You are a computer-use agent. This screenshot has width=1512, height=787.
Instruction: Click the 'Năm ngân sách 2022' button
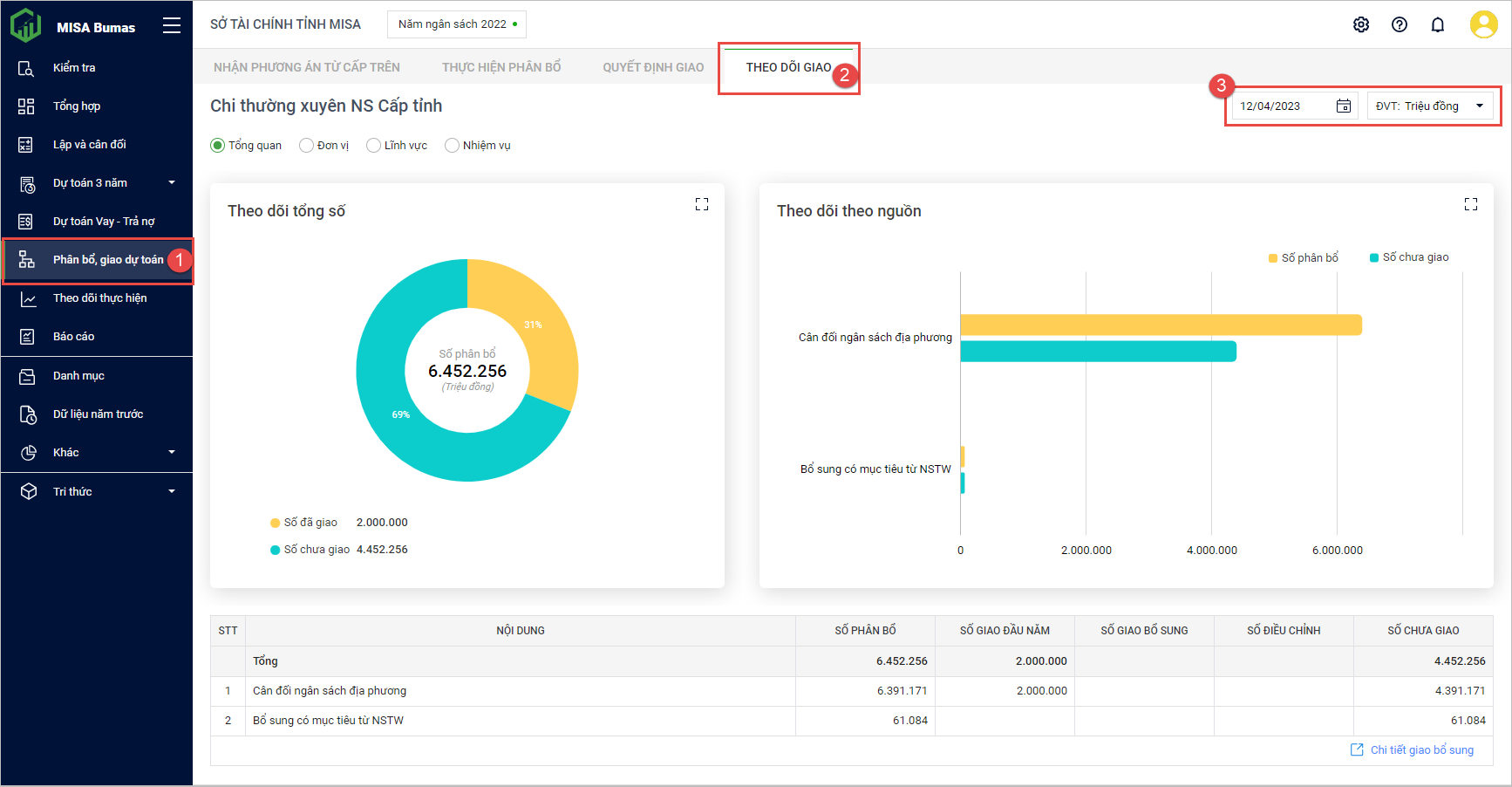coord(457,24)
